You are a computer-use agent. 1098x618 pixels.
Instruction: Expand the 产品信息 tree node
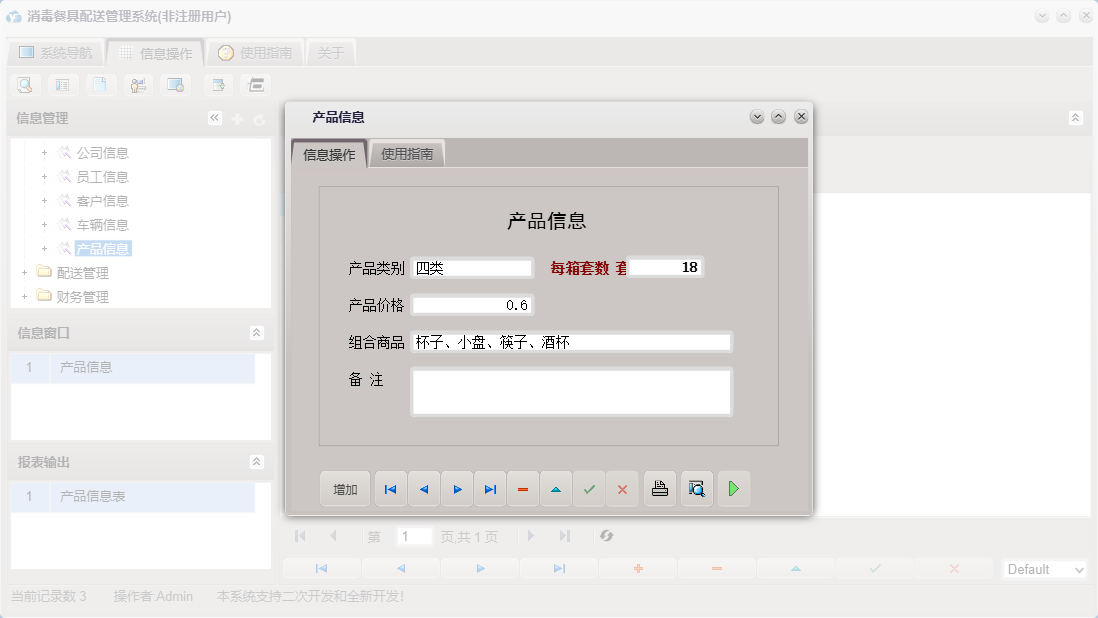[43, 248]
